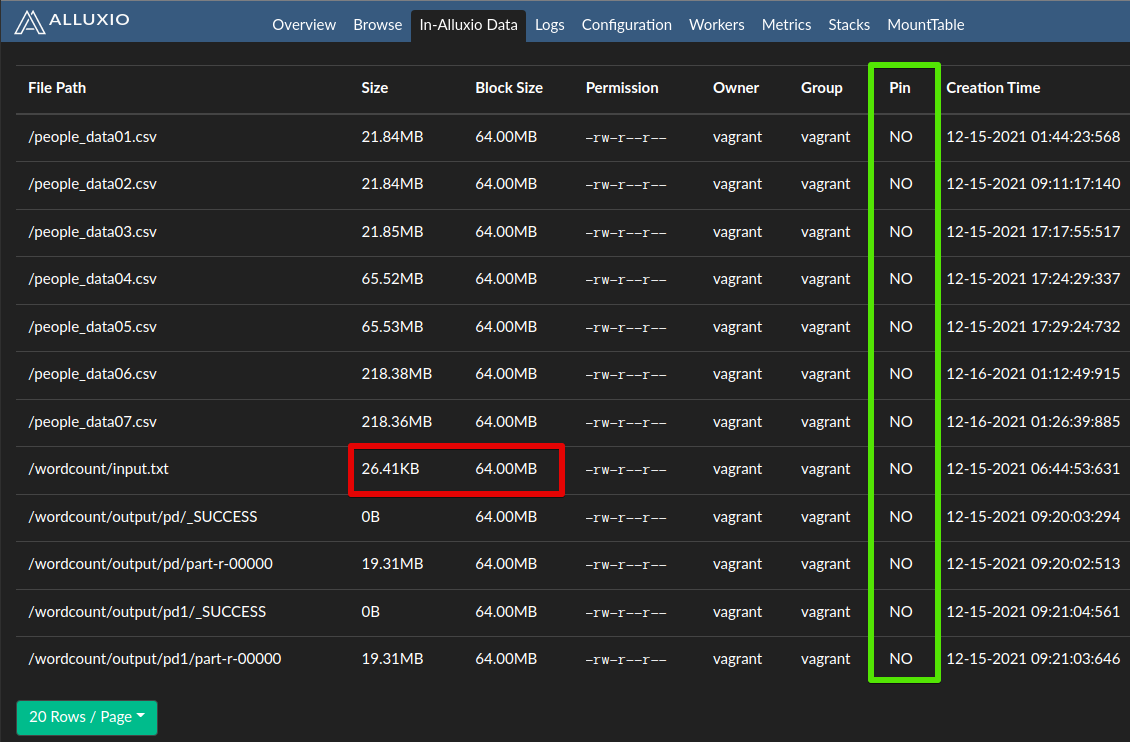Click creation time 12-15-2021 06:44:53:631
1130x742 pixels.
point(1033,469)
